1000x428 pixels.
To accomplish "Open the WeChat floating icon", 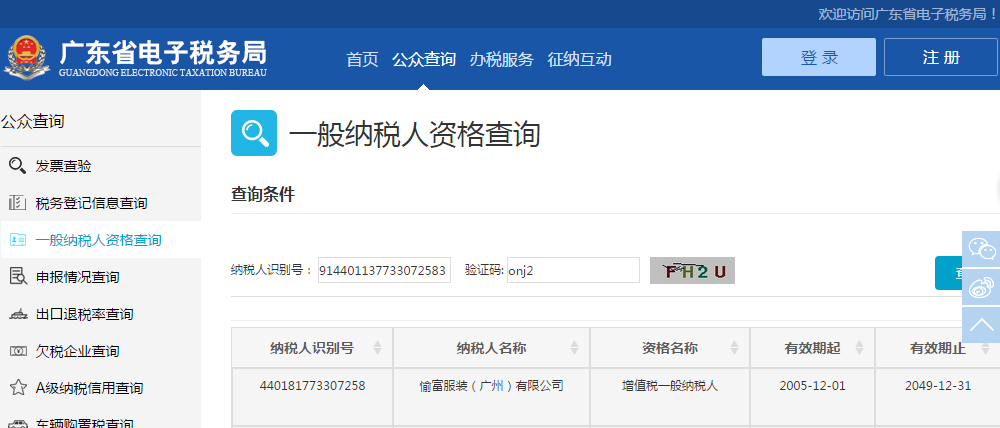I will (982, 249).
